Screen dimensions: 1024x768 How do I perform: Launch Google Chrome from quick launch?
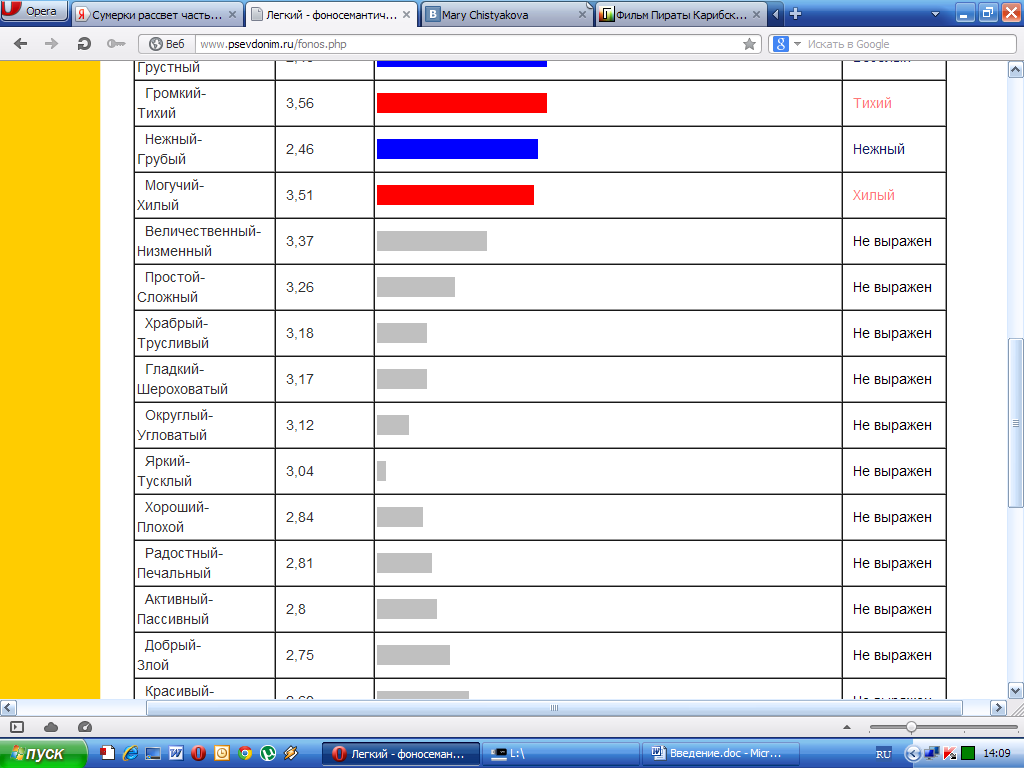pyautogui.click(x=245, y=753)
